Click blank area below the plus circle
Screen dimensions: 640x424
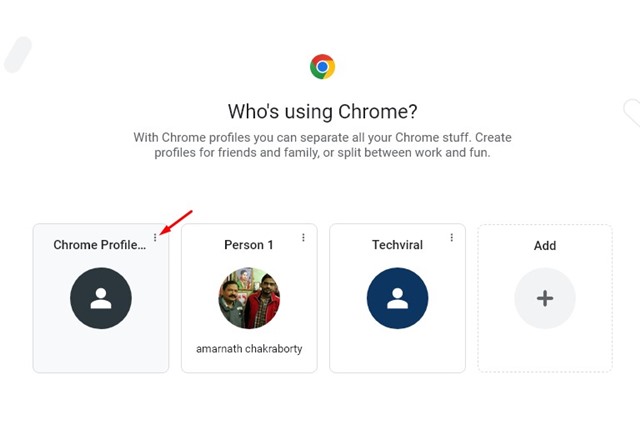click(x=545, y=350)
